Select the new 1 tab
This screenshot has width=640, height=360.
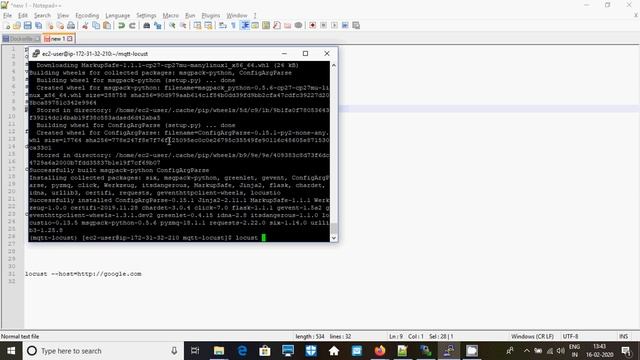(x=57, y=39)
